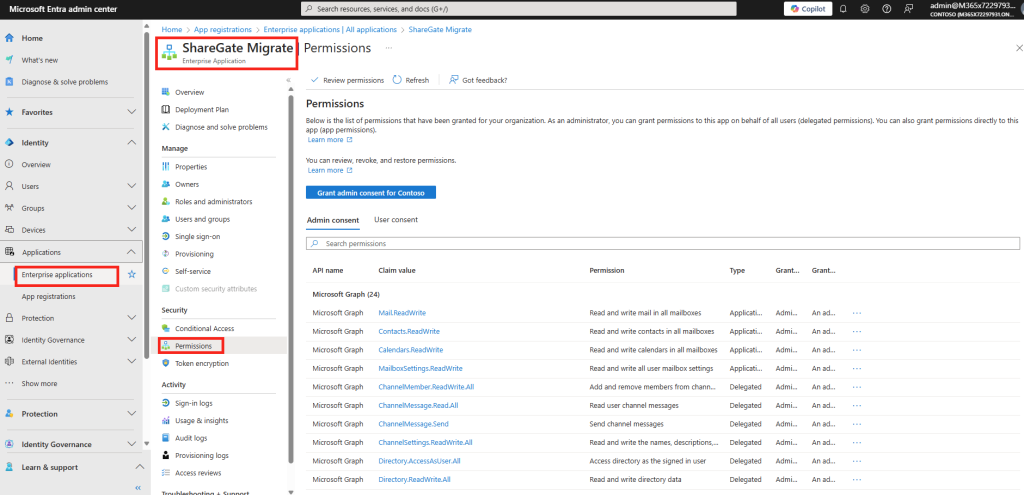Open the Mail.ReadWrite claim link
The image size is (1024, 495).
pos(402,313)
